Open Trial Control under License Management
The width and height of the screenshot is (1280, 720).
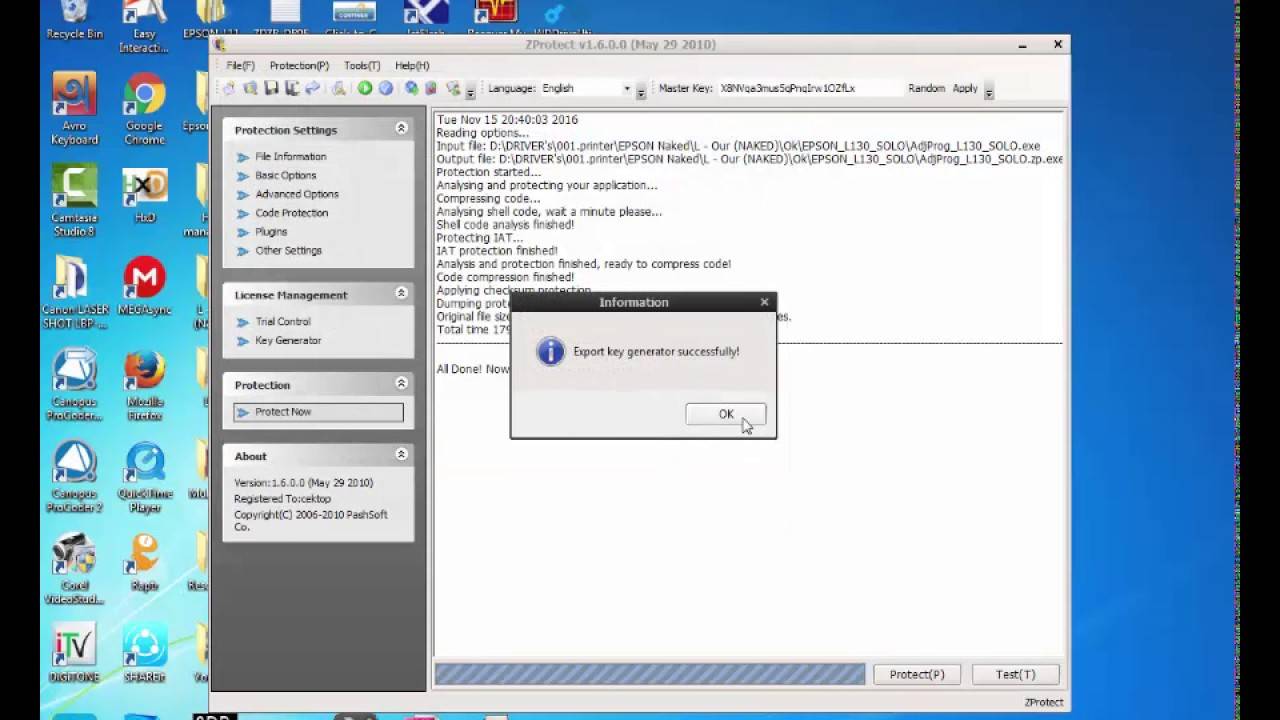[x=282, y=322]
